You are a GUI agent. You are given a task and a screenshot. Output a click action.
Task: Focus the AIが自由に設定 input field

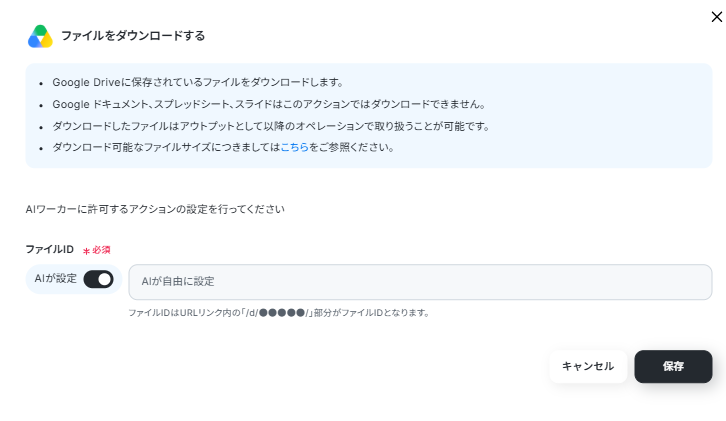[420, 282]
